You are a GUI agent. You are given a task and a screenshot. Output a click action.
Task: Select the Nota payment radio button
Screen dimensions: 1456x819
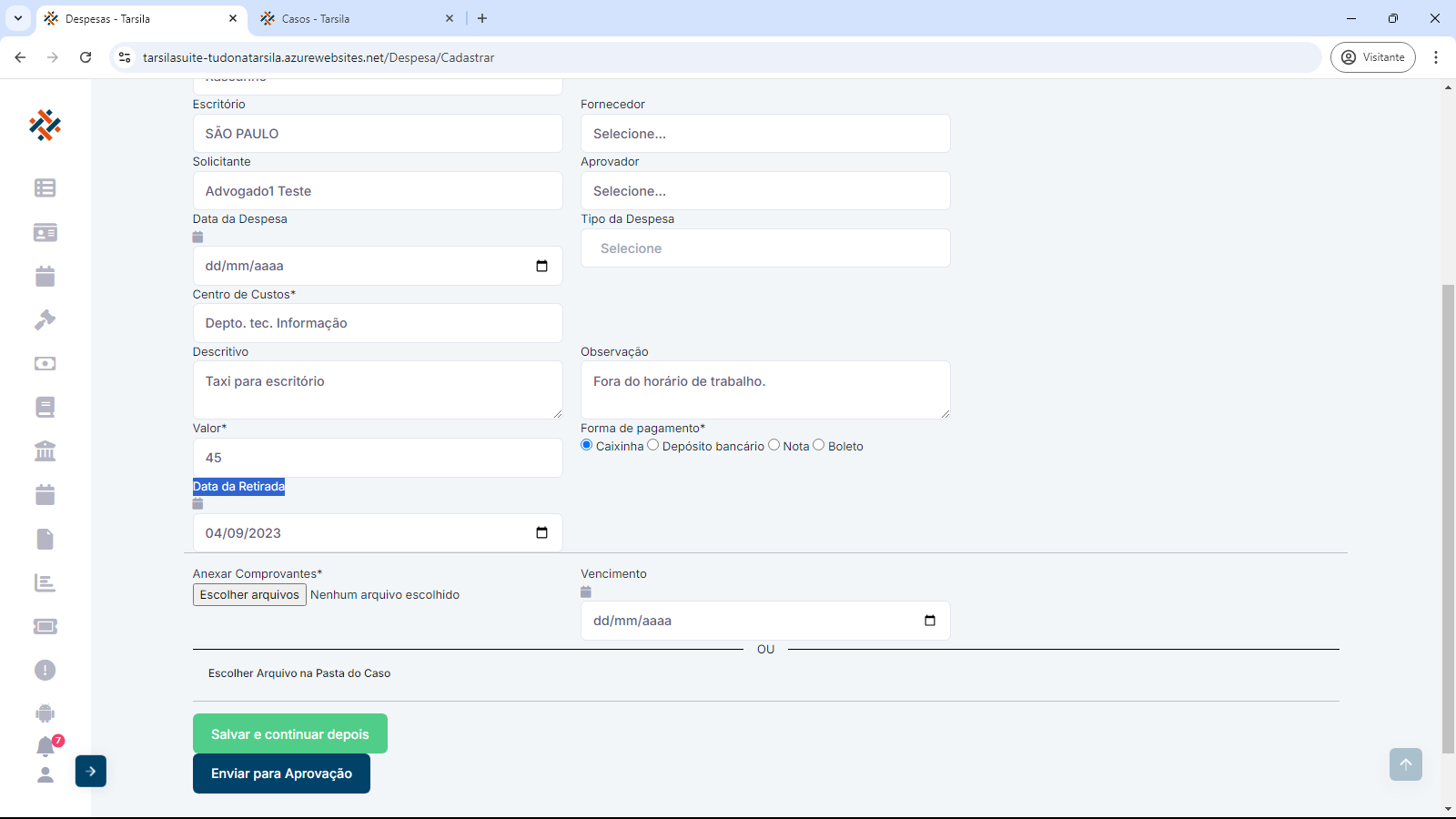pyautogui.click(x=773, y=445)
